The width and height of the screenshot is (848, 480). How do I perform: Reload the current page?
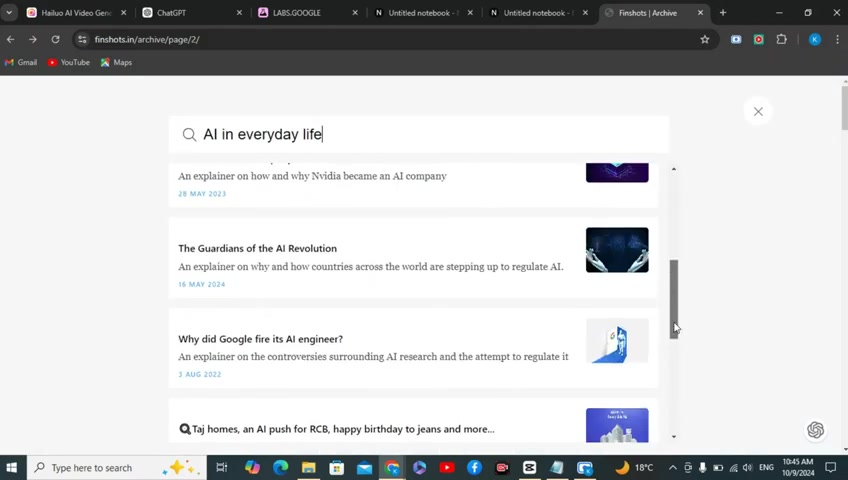tap(55, 39)
